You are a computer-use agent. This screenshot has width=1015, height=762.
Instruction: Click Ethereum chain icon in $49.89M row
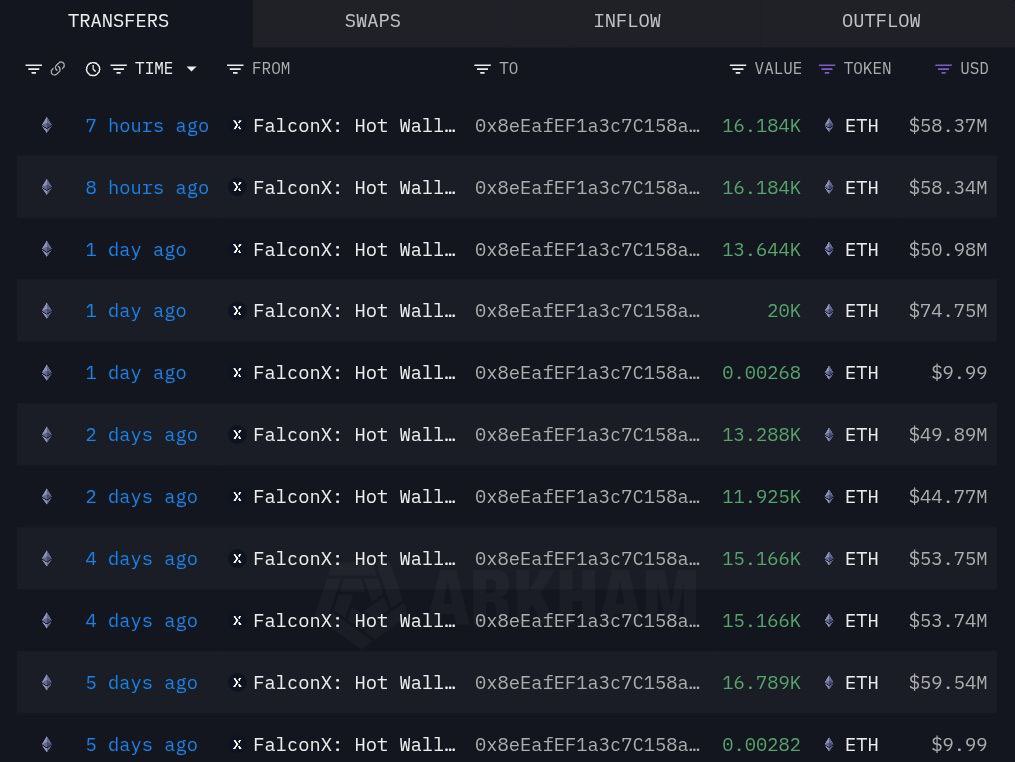tap(47, 434)
